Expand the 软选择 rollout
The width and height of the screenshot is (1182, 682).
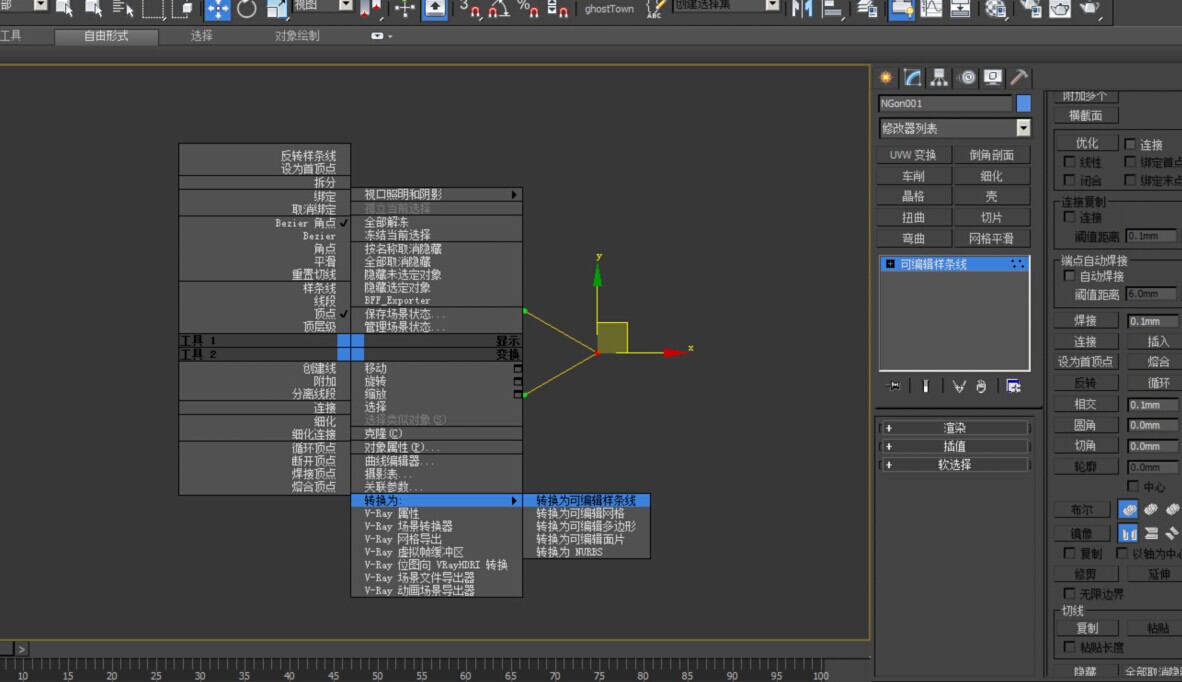(x=954, y=465)
